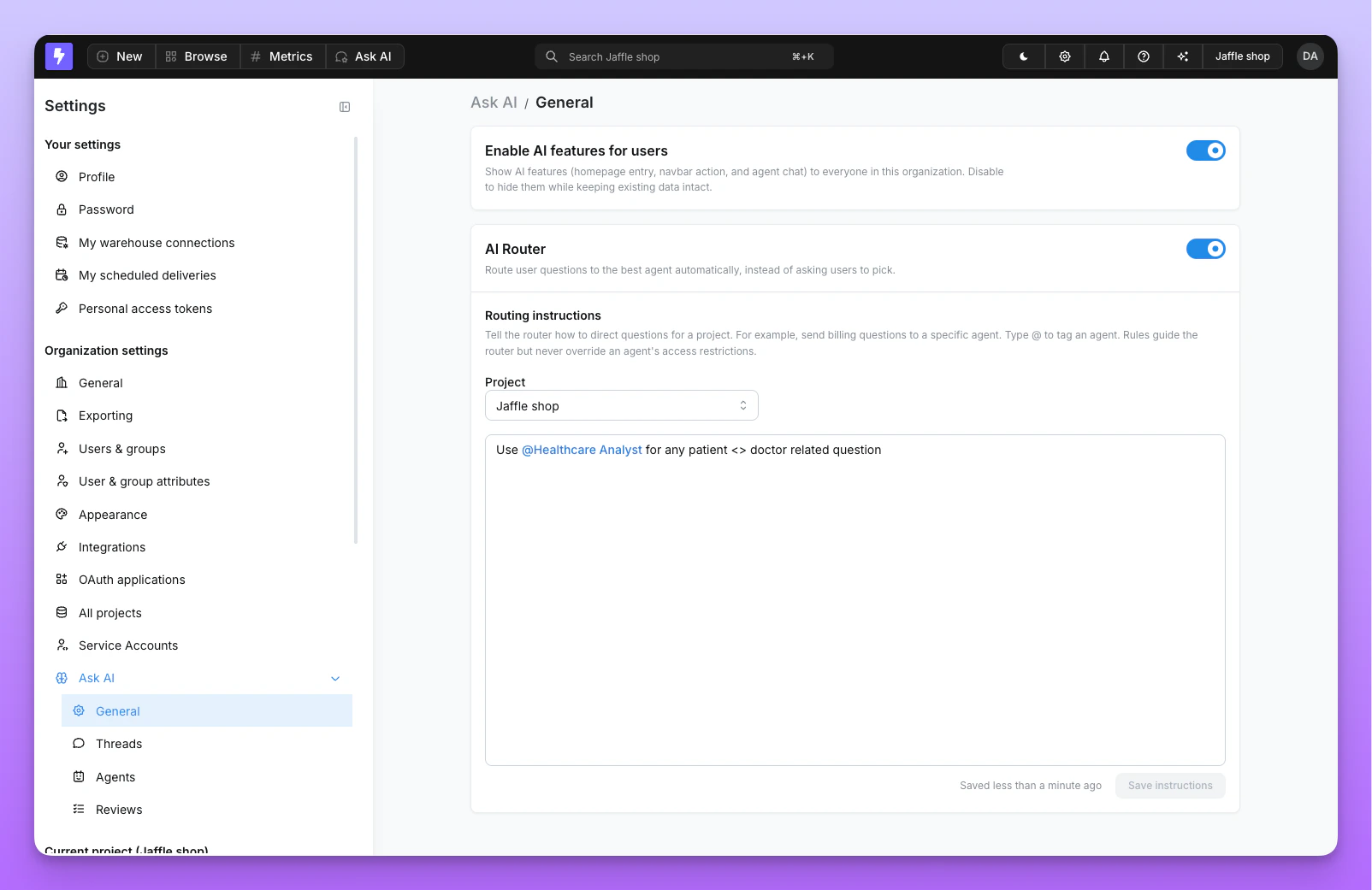Turn off the AI Router toggle
Viewport: 1372px width, 890px height.
click(x=1206, y=249)
